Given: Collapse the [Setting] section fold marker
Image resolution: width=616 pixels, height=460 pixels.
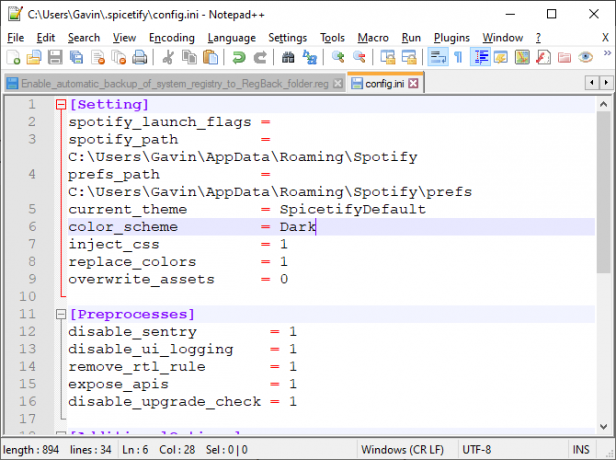Looking at the screenshot, I should coord(61,104).
